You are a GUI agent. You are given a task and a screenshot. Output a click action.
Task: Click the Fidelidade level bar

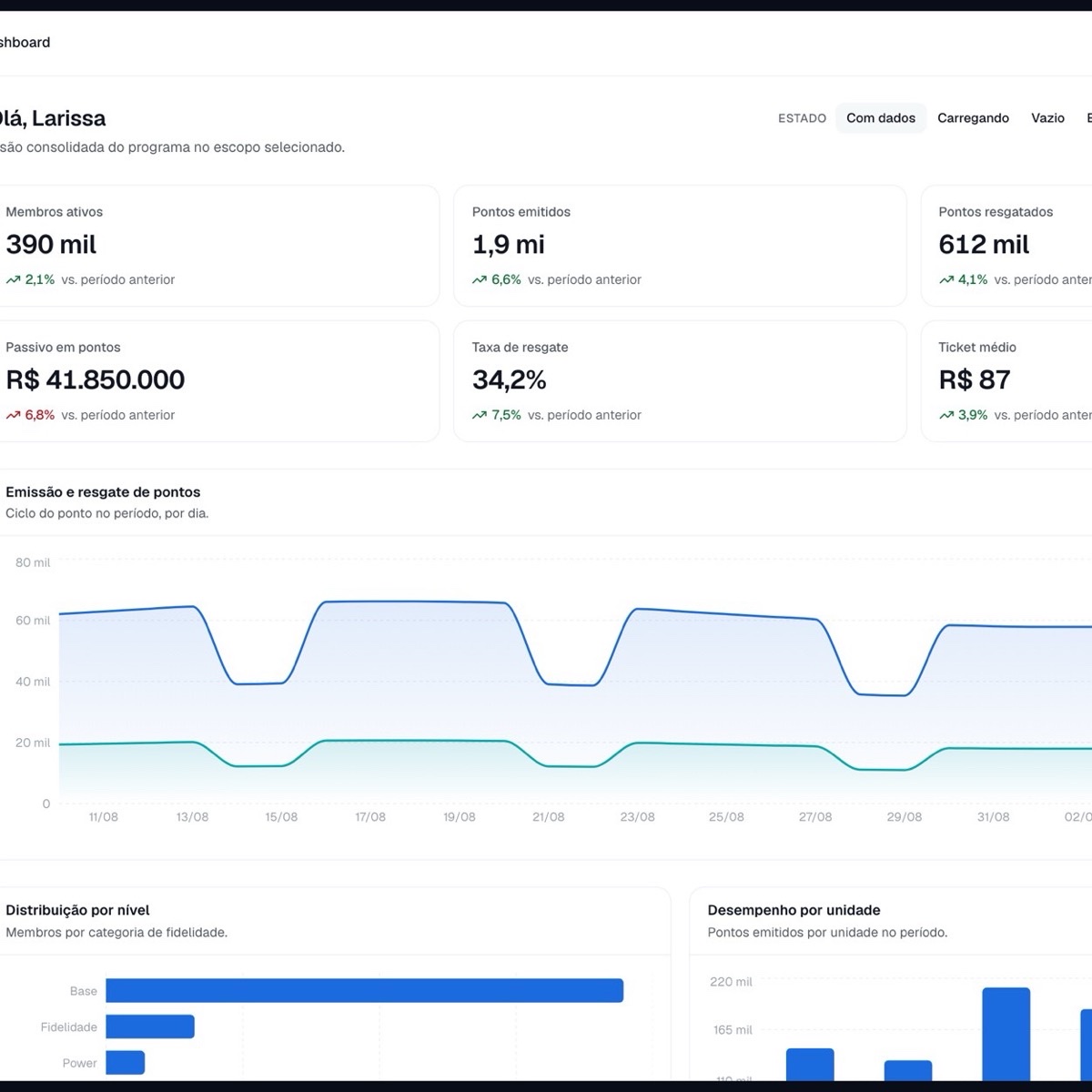pyautogui.click(x=150, y=1026)
